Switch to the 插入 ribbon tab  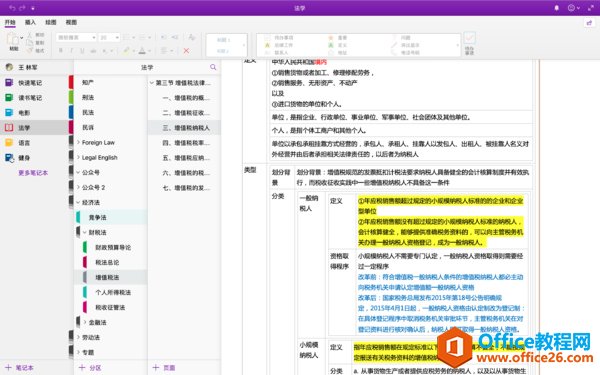(30, 22)
